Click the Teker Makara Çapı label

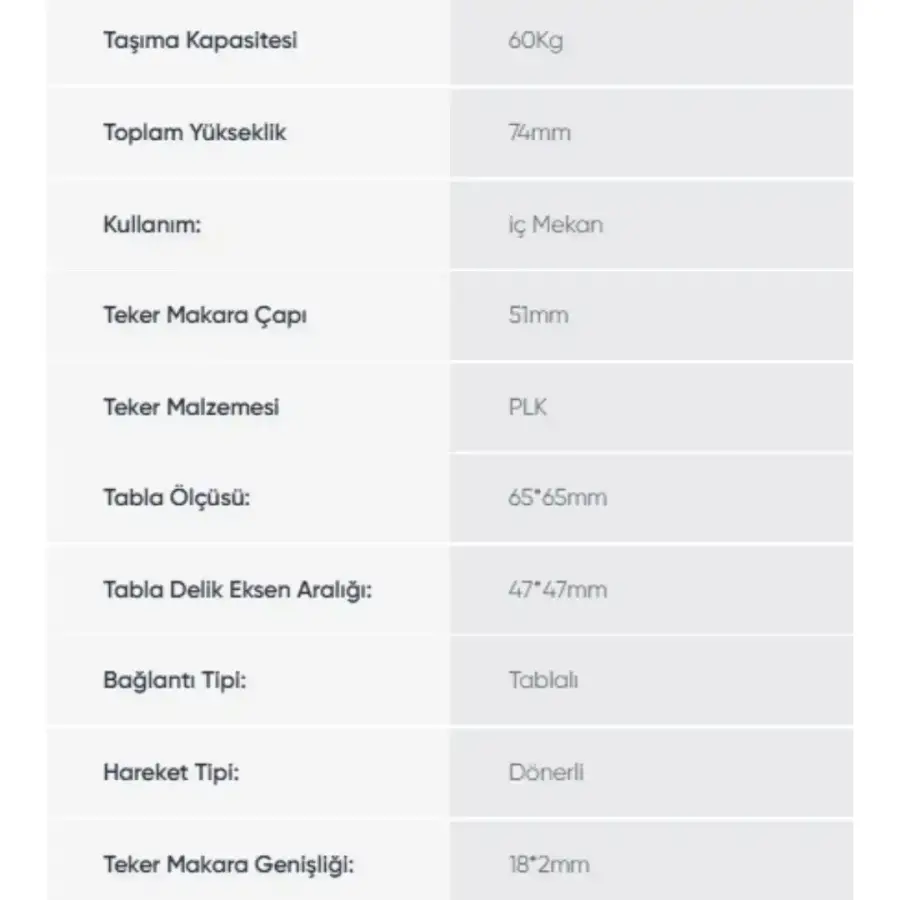[x=205, y=316]
